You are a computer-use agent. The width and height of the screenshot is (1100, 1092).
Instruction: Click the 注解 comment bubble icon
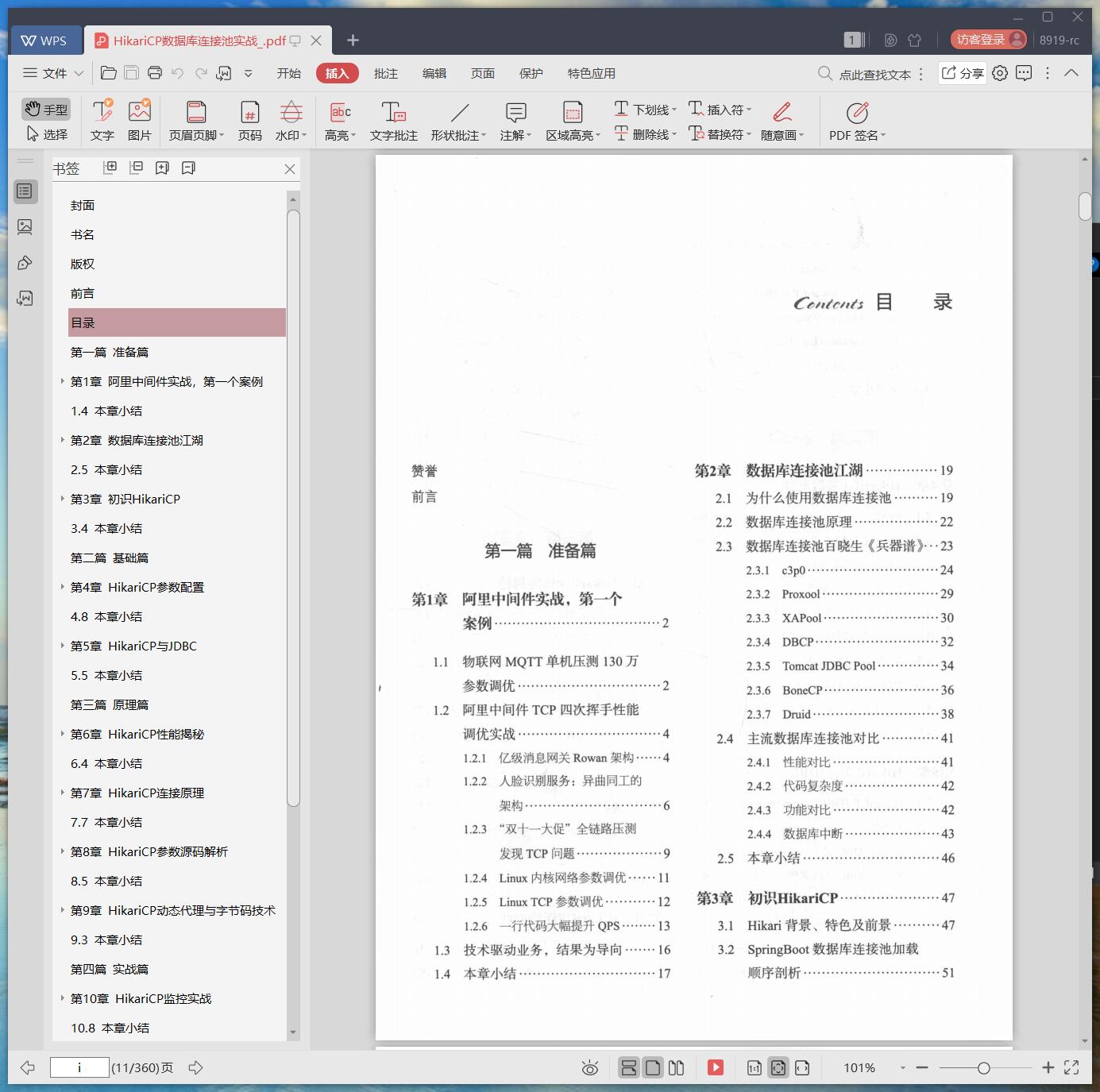516,112
